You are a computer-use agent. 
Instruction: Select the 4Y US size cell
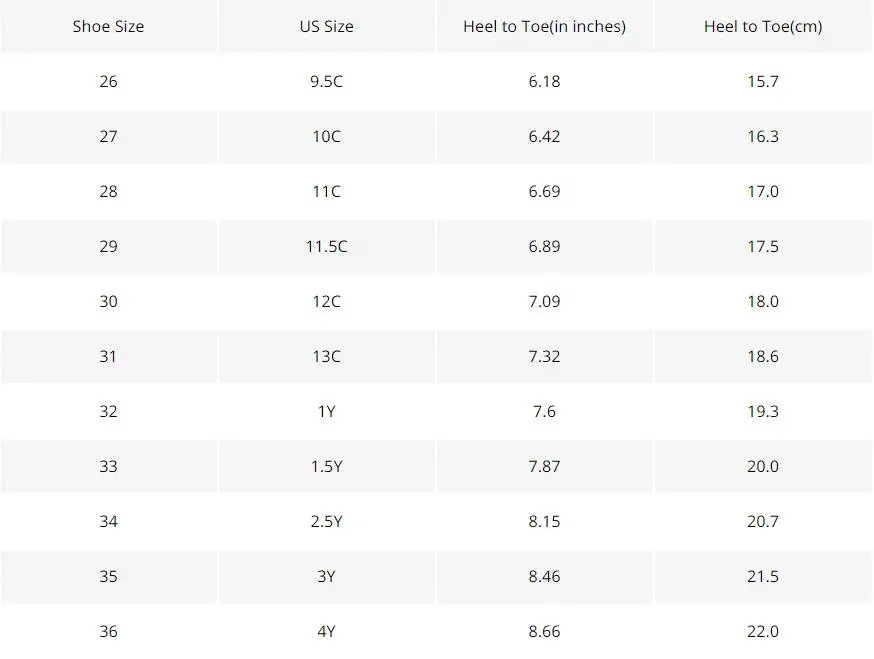[327, 631]
